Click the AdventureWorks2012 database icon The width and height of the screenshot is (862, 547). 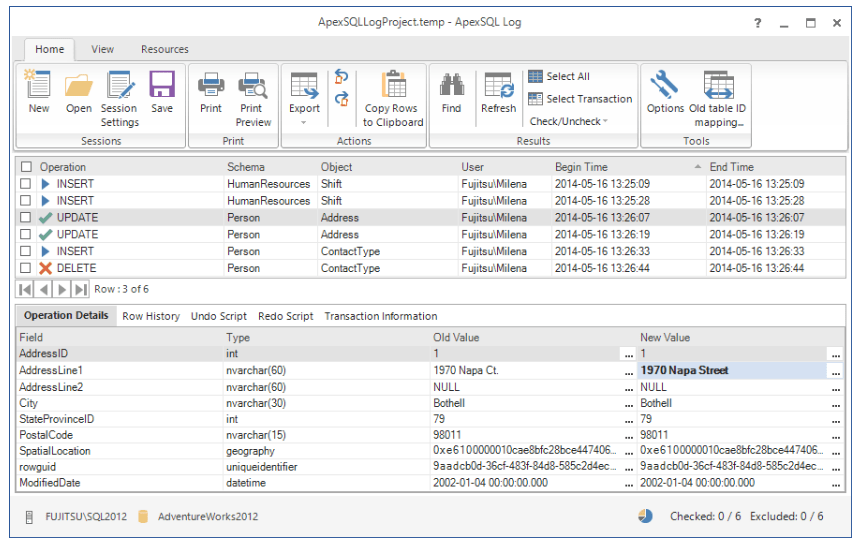(143, 517)
